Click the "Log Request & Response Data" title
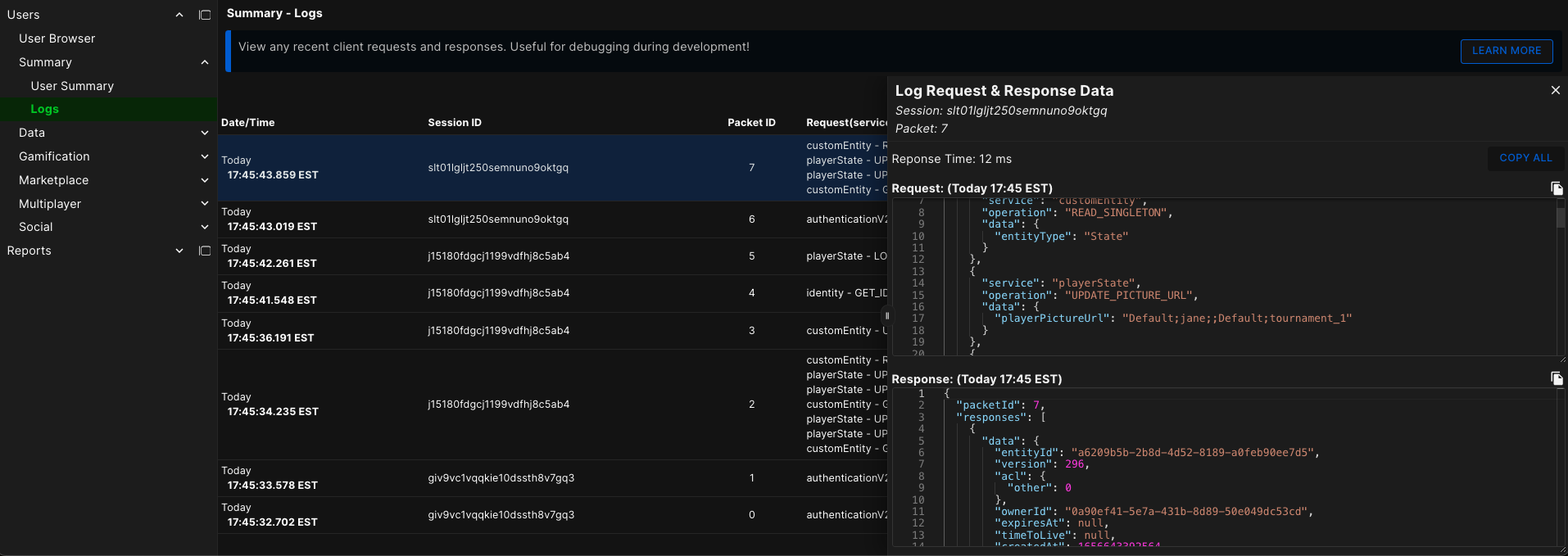Screen dimensions: 1568x556 pyautogui.click(x=1004, y=91)
